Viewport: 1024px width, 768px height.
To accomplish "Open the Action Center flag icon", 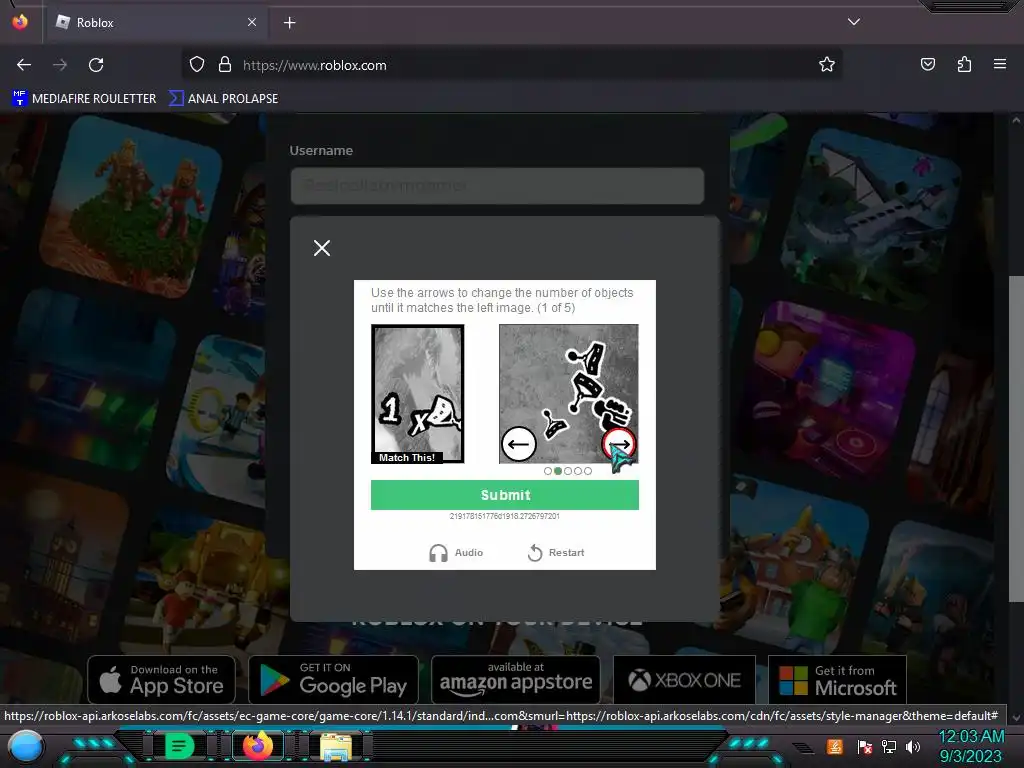I will pyautogui.click(x=864, y=746).
